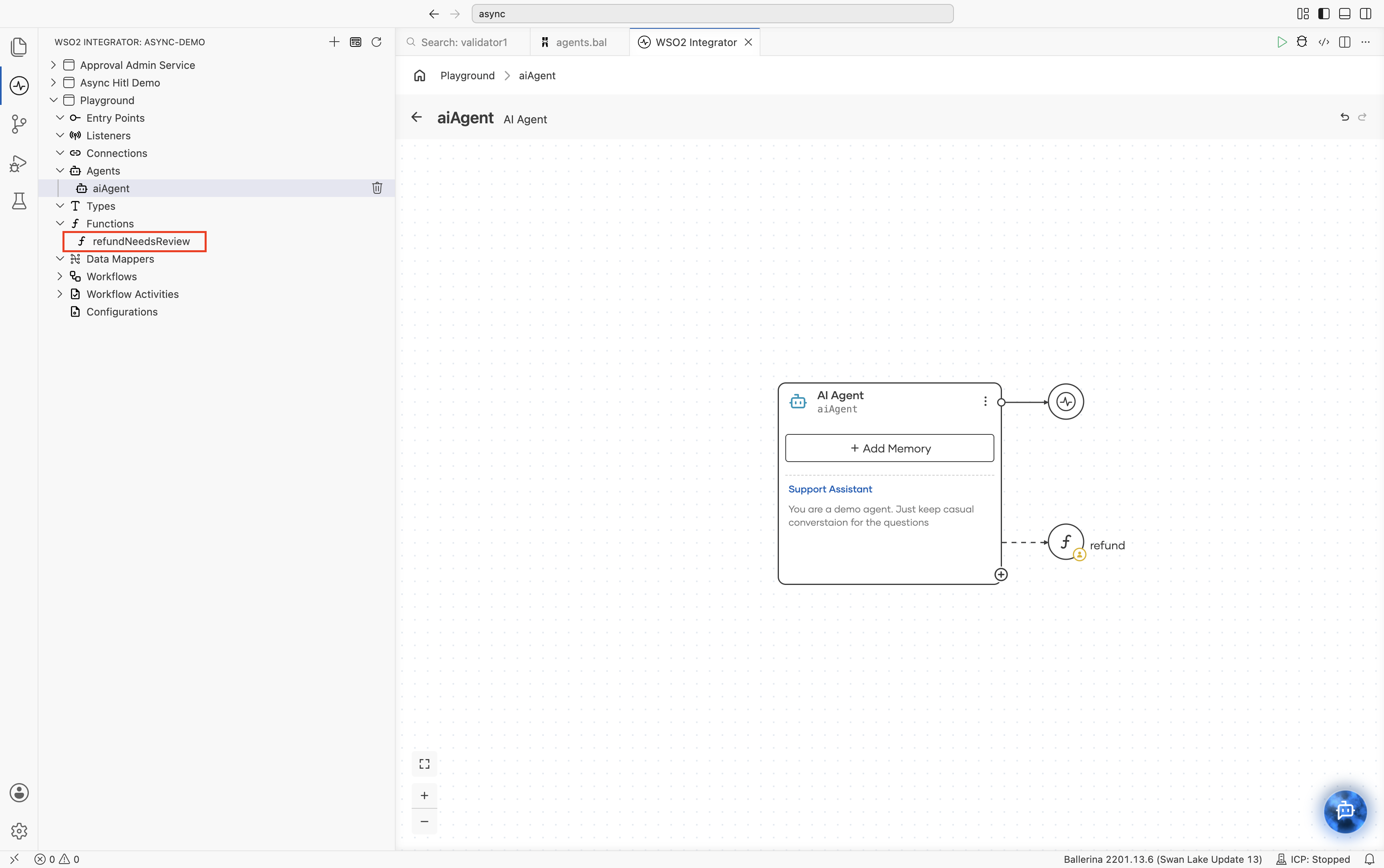Open the Support Assistant role link
1384x868 pixels.
tap(830, 489)
